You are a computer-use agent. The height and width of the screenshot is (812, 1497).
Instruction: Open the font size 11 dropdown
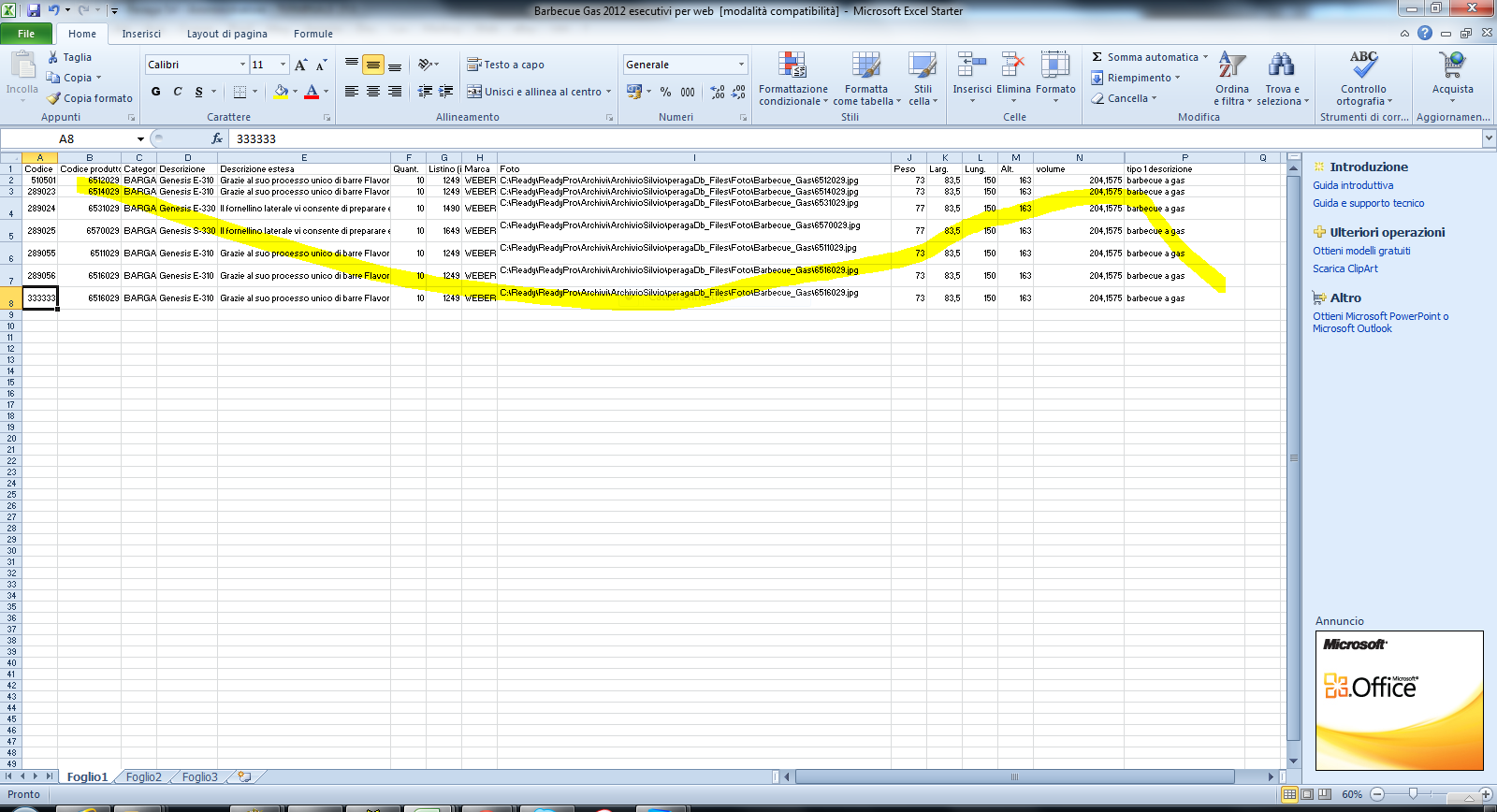pyautogui.click(x=283, y=65)
